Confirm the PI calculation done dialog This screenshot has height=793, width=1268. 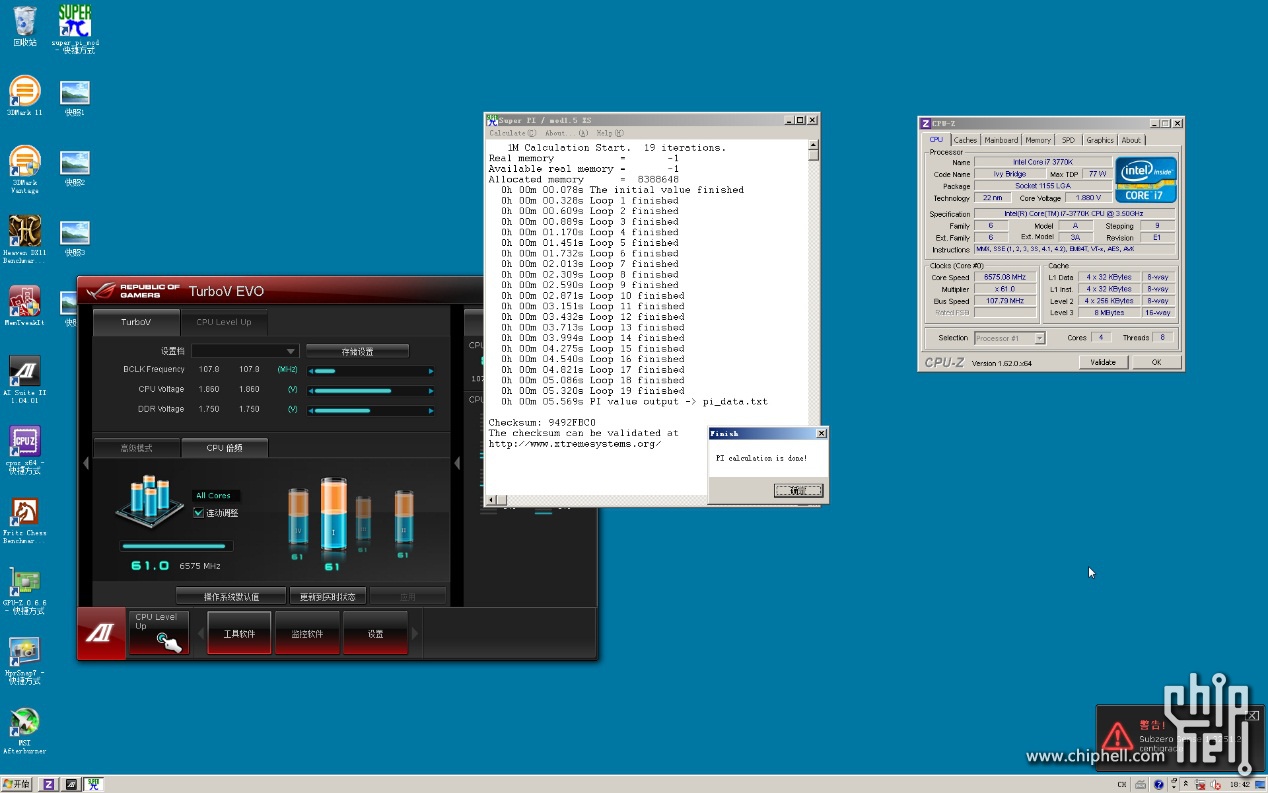click(x=798, y=490)
